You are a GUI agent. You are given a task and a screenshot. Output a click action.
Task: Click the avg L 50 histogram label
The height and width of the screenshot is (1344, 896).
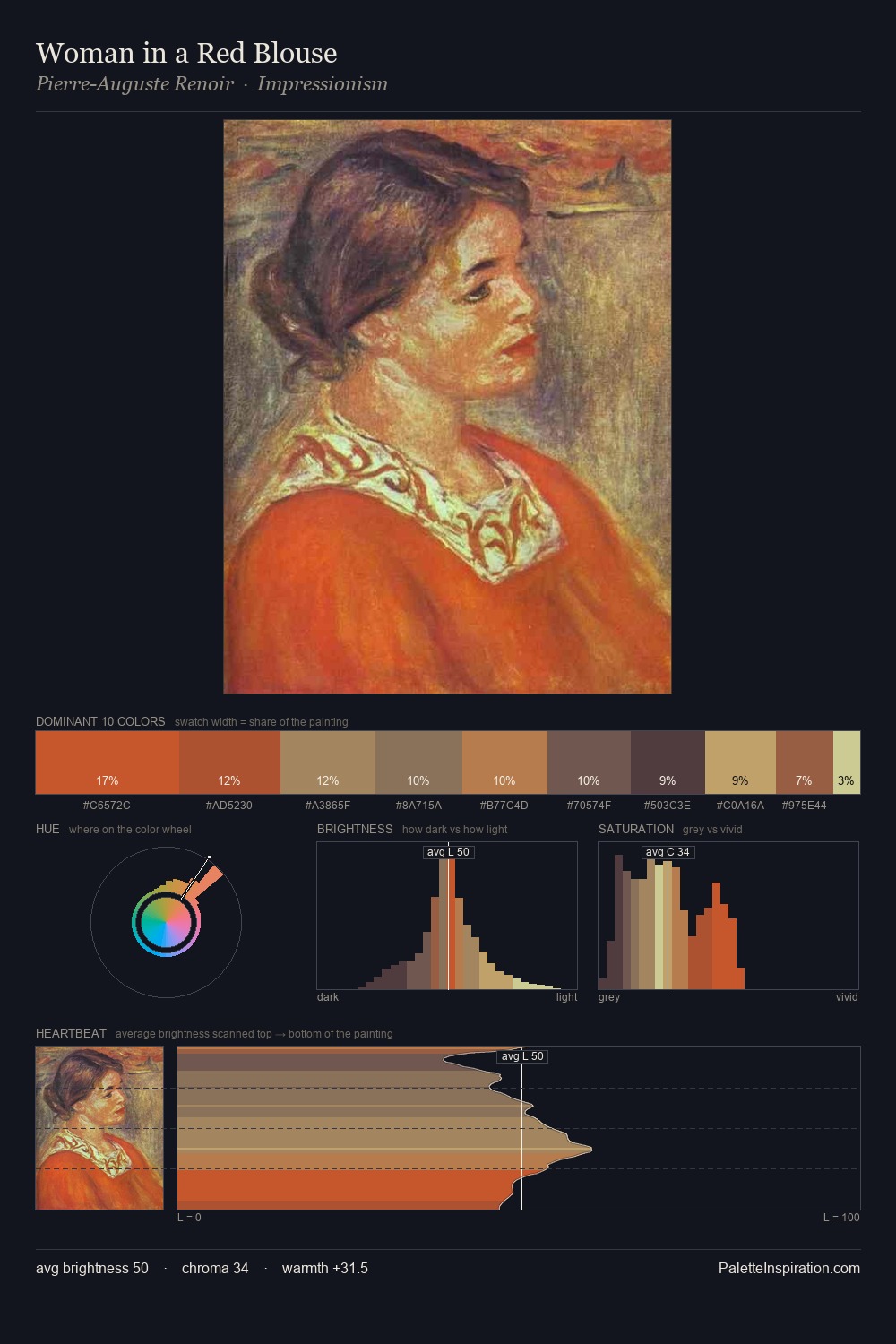(x=448, y=852)
